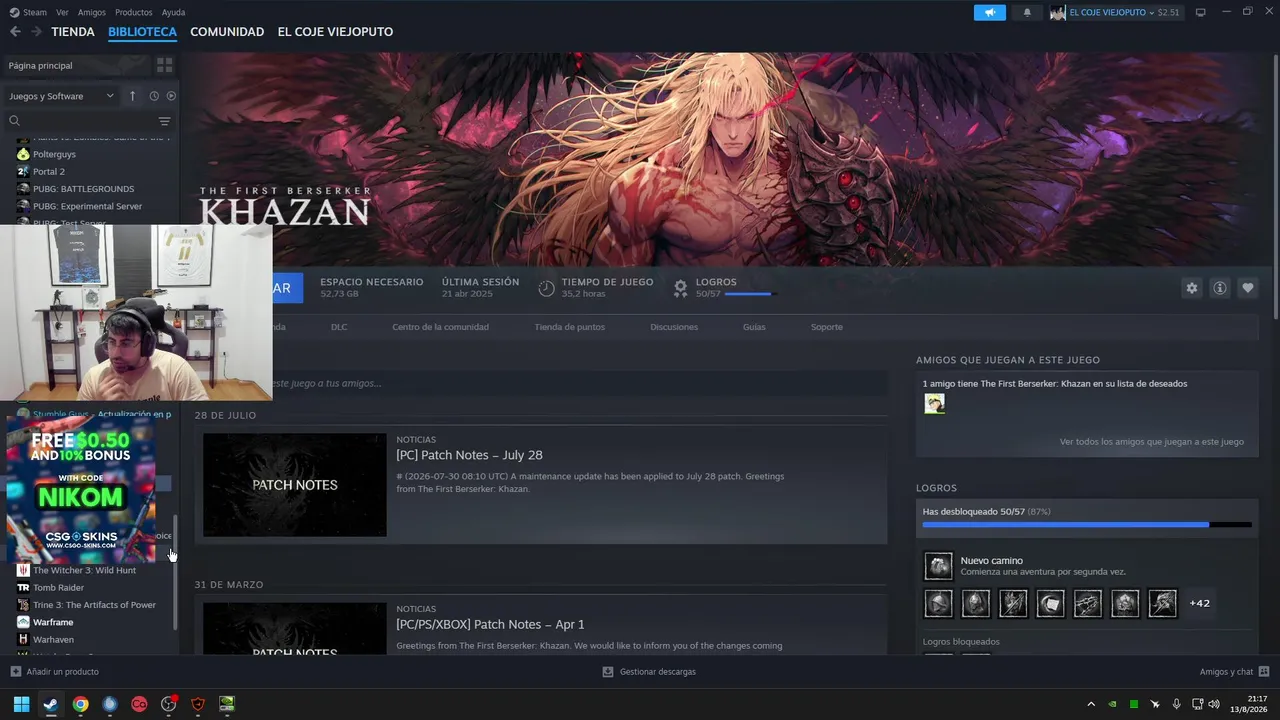This screenshot has width=1280, height=720.
Task: Click the profile avatar picture
Action: (1058, 12)
